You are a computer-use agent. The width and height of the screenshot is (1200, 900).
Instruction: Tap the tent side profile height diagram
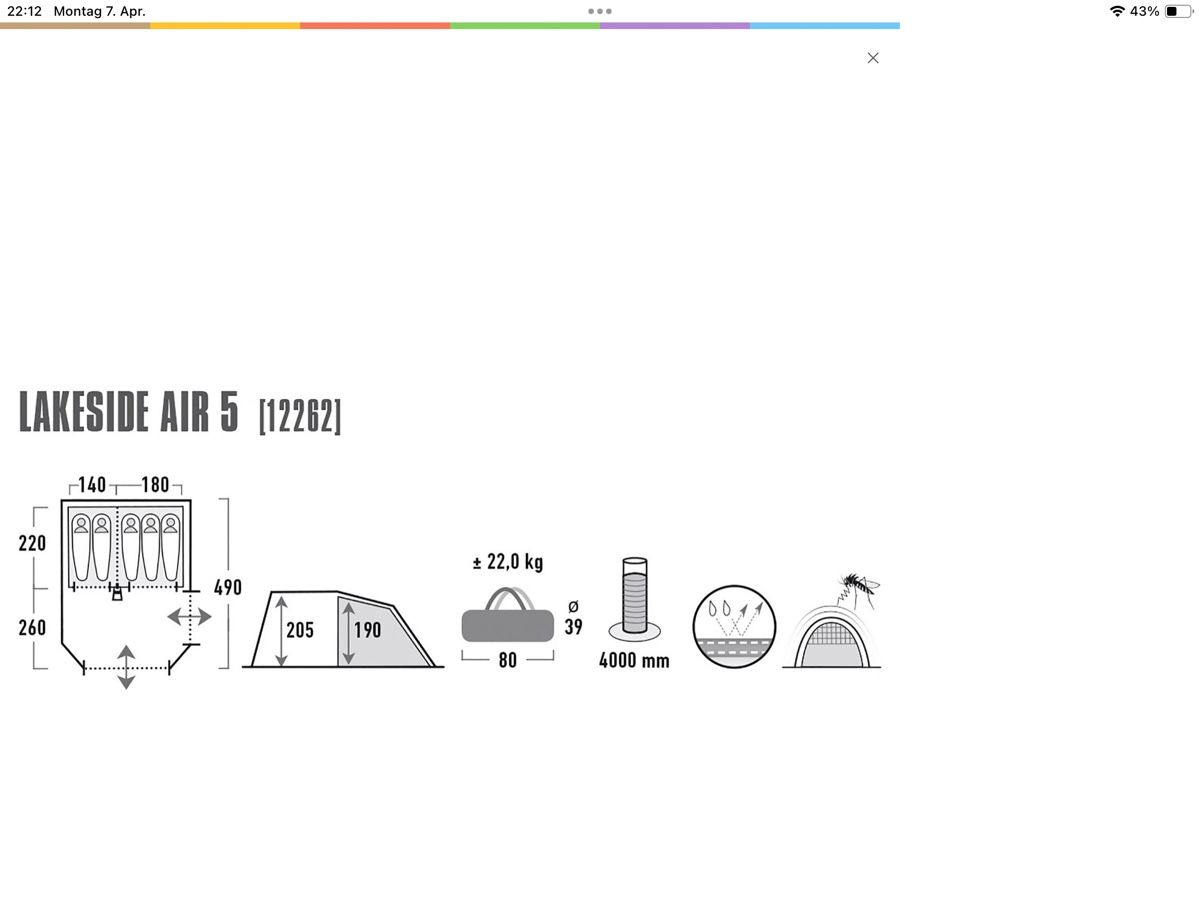tap(343, 629)
